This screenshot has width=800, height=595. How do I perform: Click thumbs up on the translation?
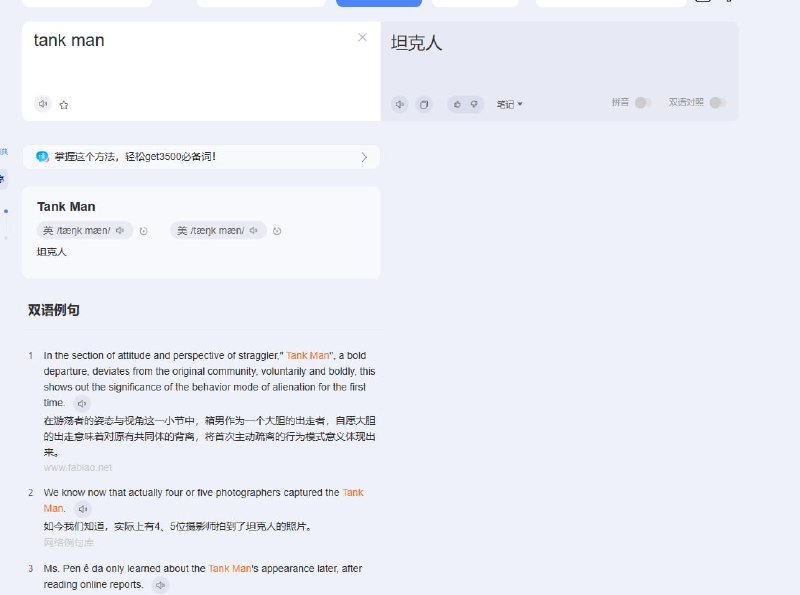pyautogui.click(x=457, y=104)
